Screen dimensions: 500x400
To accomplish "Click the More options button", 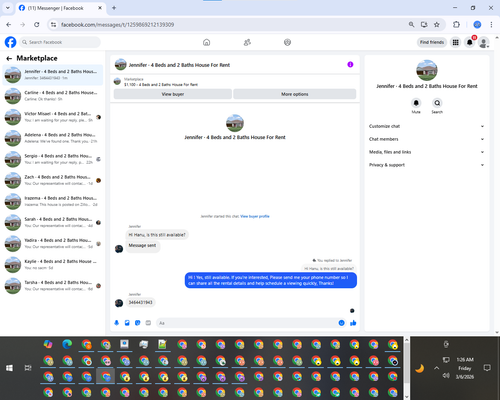I will click(x=295, y=94).
